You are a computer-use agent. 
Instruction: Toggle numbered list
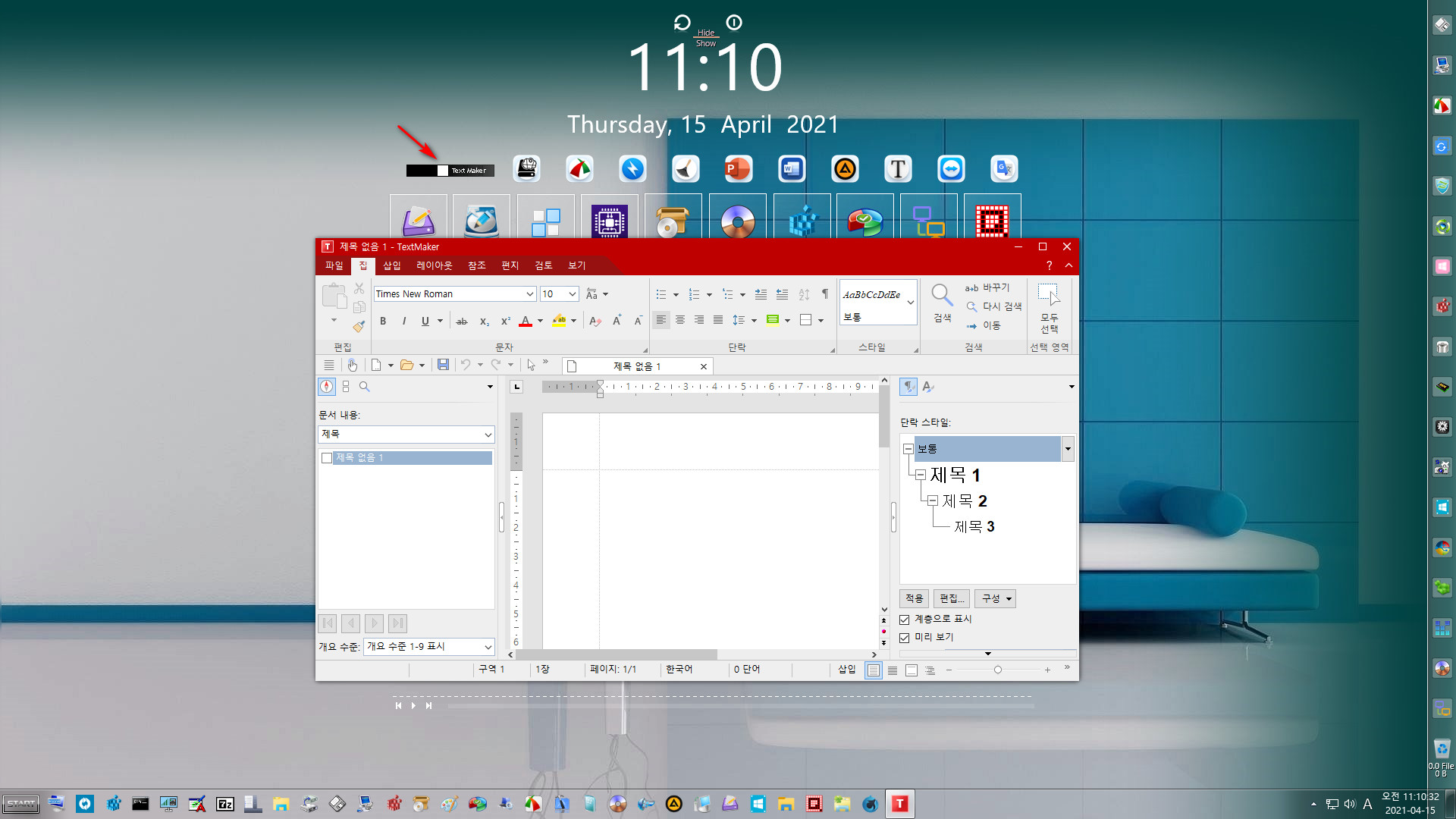(694, 294)
